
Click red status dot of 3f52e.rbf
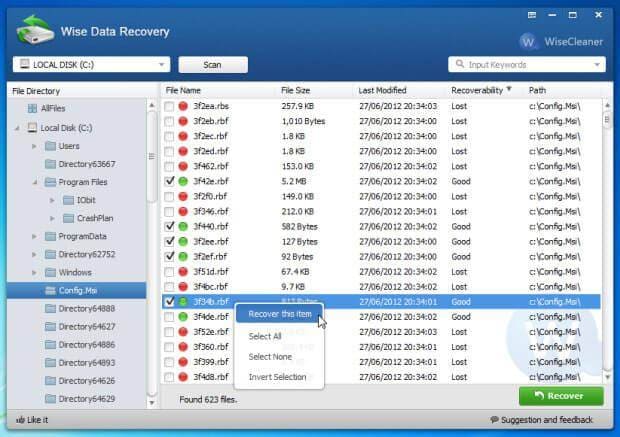pos(183,331)
